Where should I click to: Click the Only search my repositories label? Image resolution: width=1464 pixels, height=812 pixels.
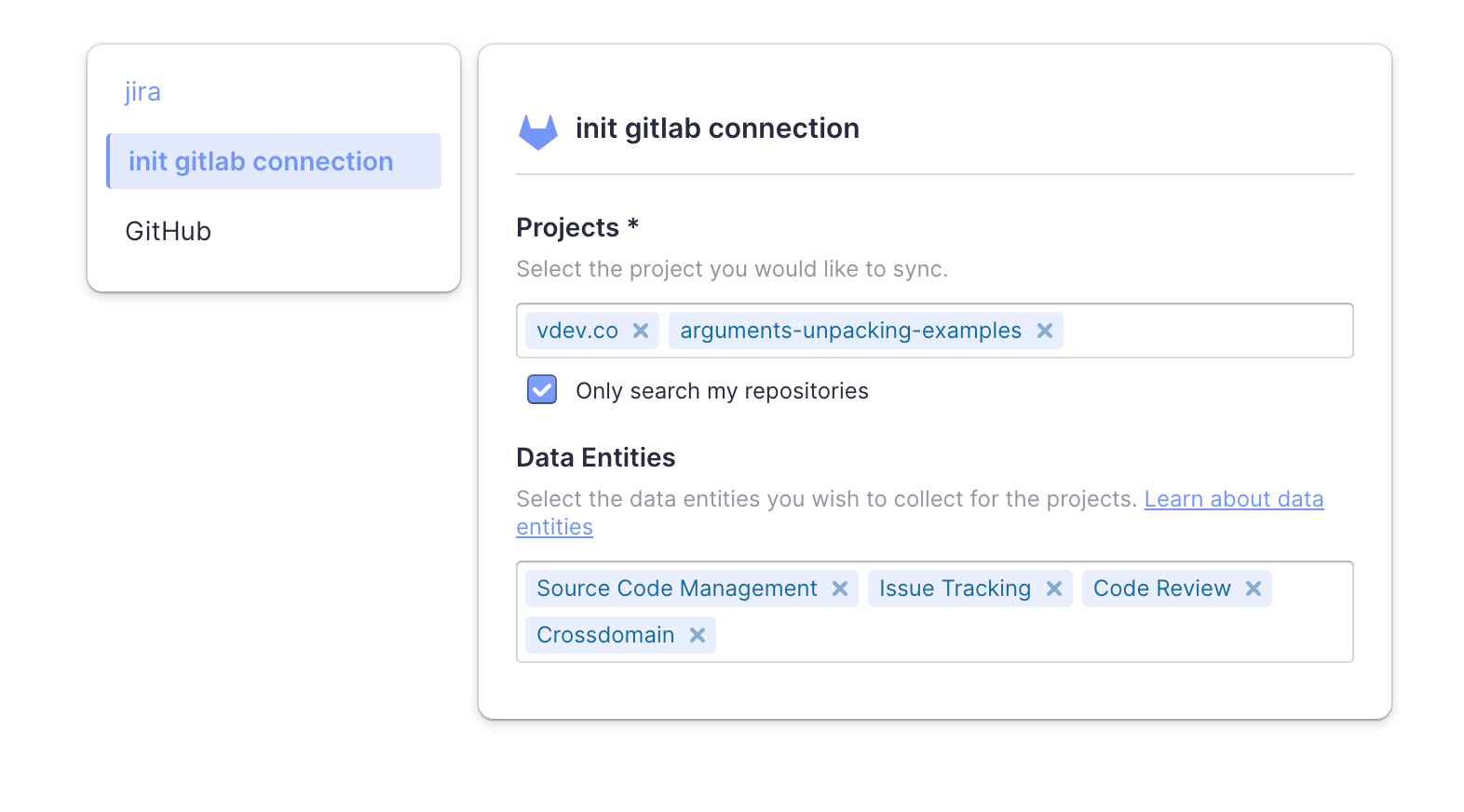[x=722, y=391]
